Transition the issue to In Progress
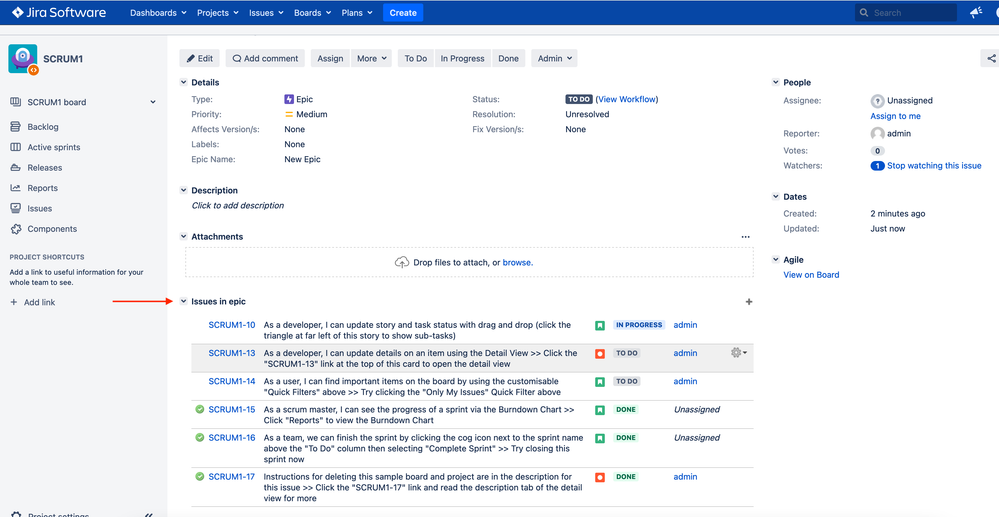Viewport: 999px width, 517px height. pos(463,58)
